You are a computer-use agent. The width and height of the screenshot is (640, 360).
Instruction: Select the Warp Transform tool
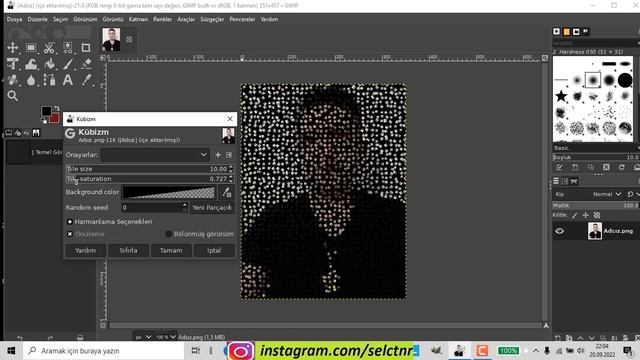pos(31,64)
